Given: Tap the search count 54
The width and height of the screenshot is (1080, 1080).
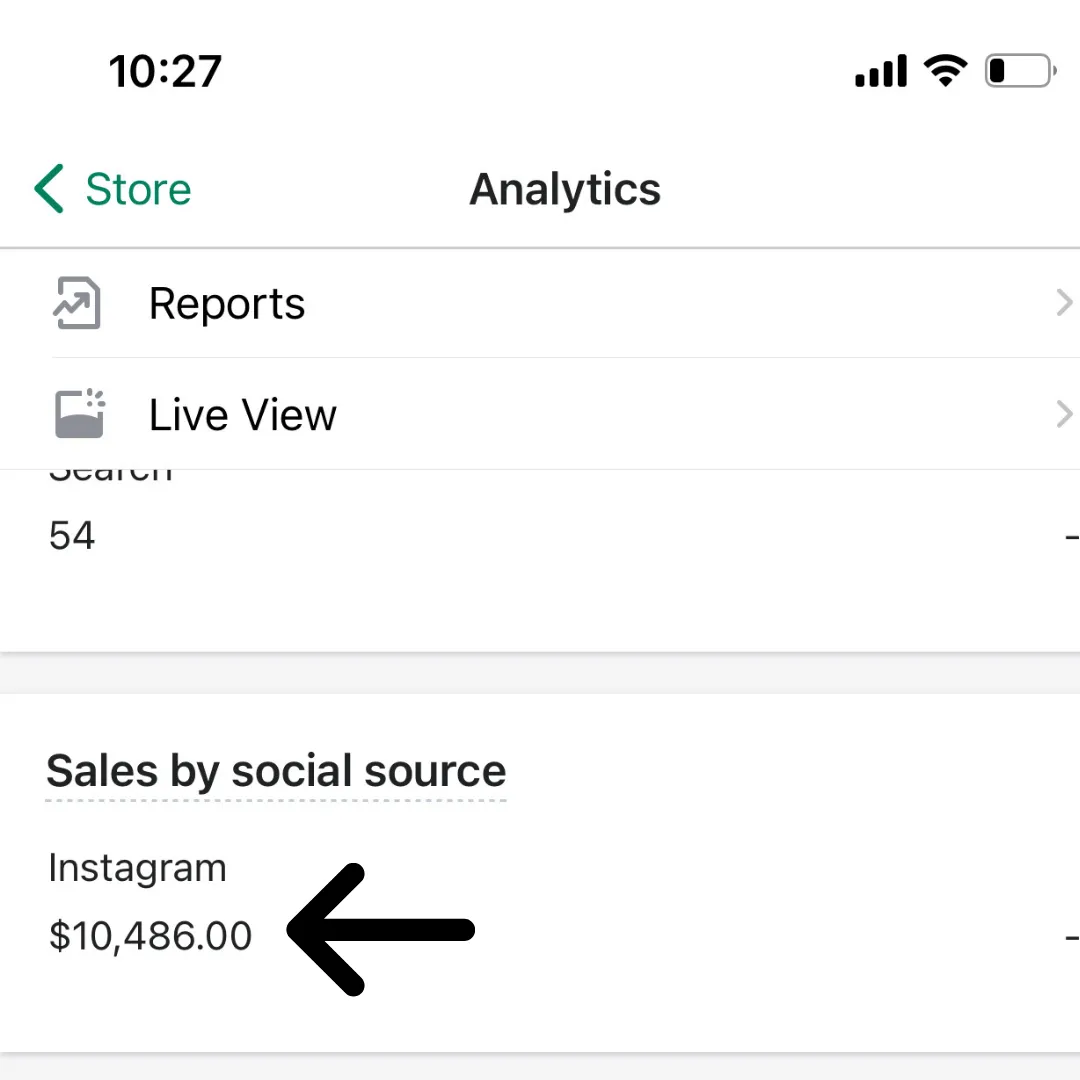Looking at the screenshot, I should 72,536.
